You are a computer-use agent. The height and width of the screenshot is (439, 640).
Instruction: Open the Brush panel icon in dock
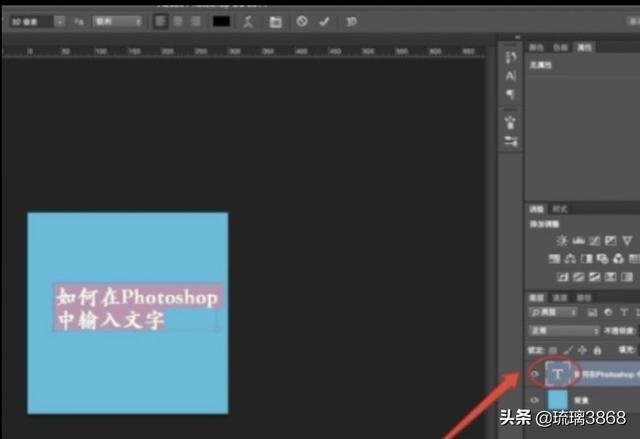pos(511,122)
